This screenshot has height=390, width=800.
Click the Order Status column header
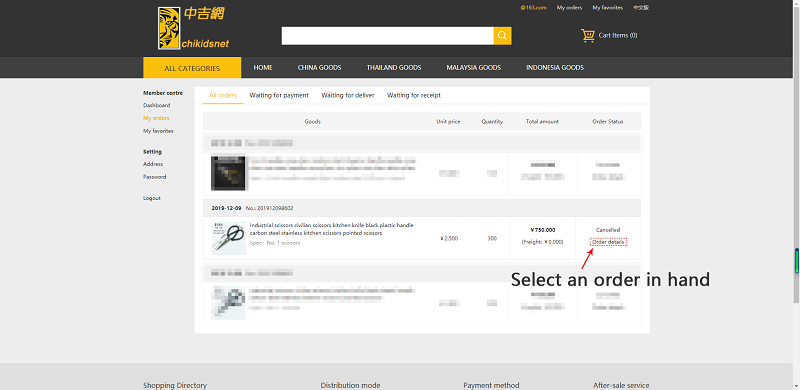coord(608,121)
